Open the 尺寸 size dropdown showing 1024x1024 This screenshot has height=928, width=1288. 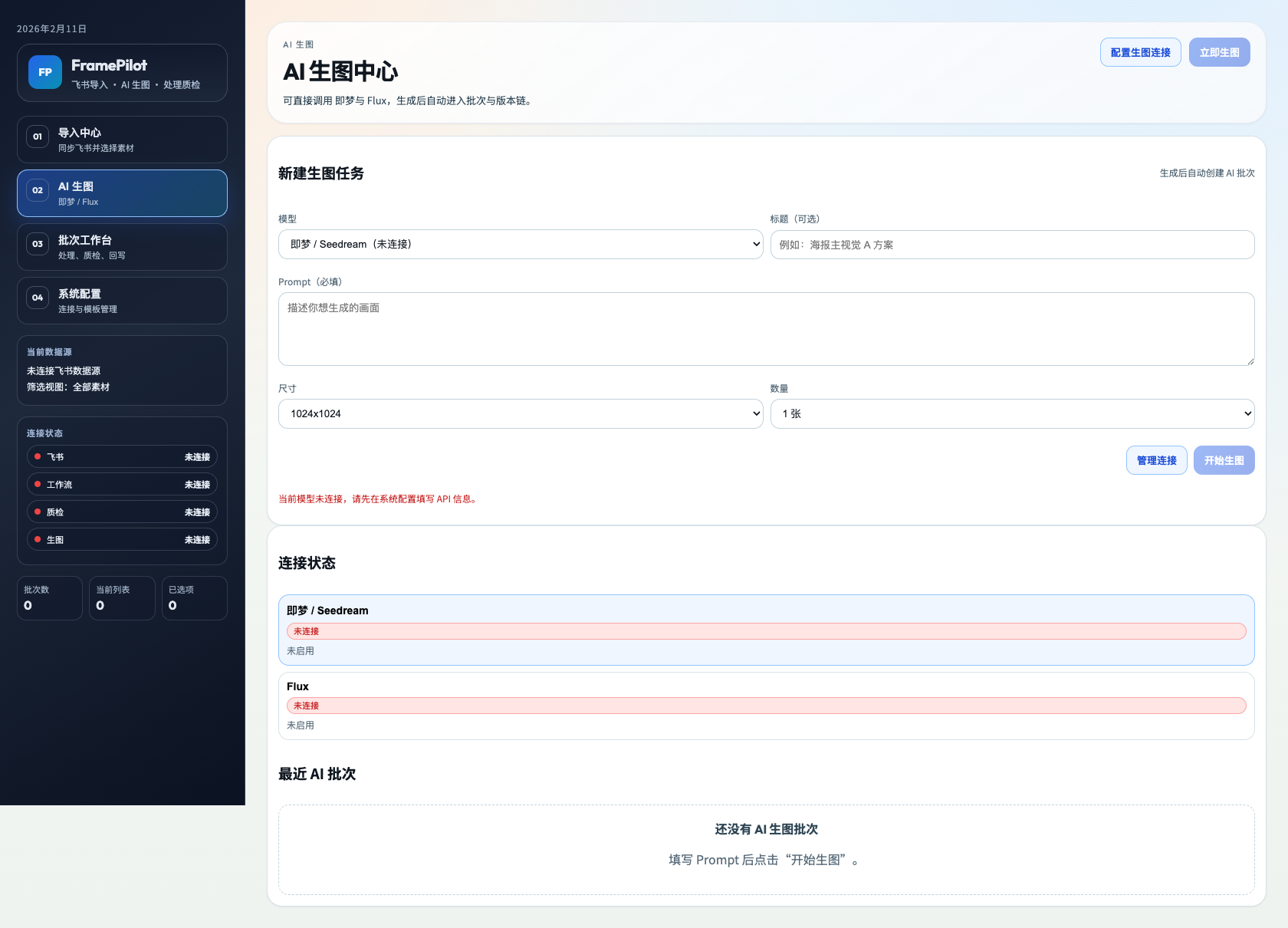point(521,413)
